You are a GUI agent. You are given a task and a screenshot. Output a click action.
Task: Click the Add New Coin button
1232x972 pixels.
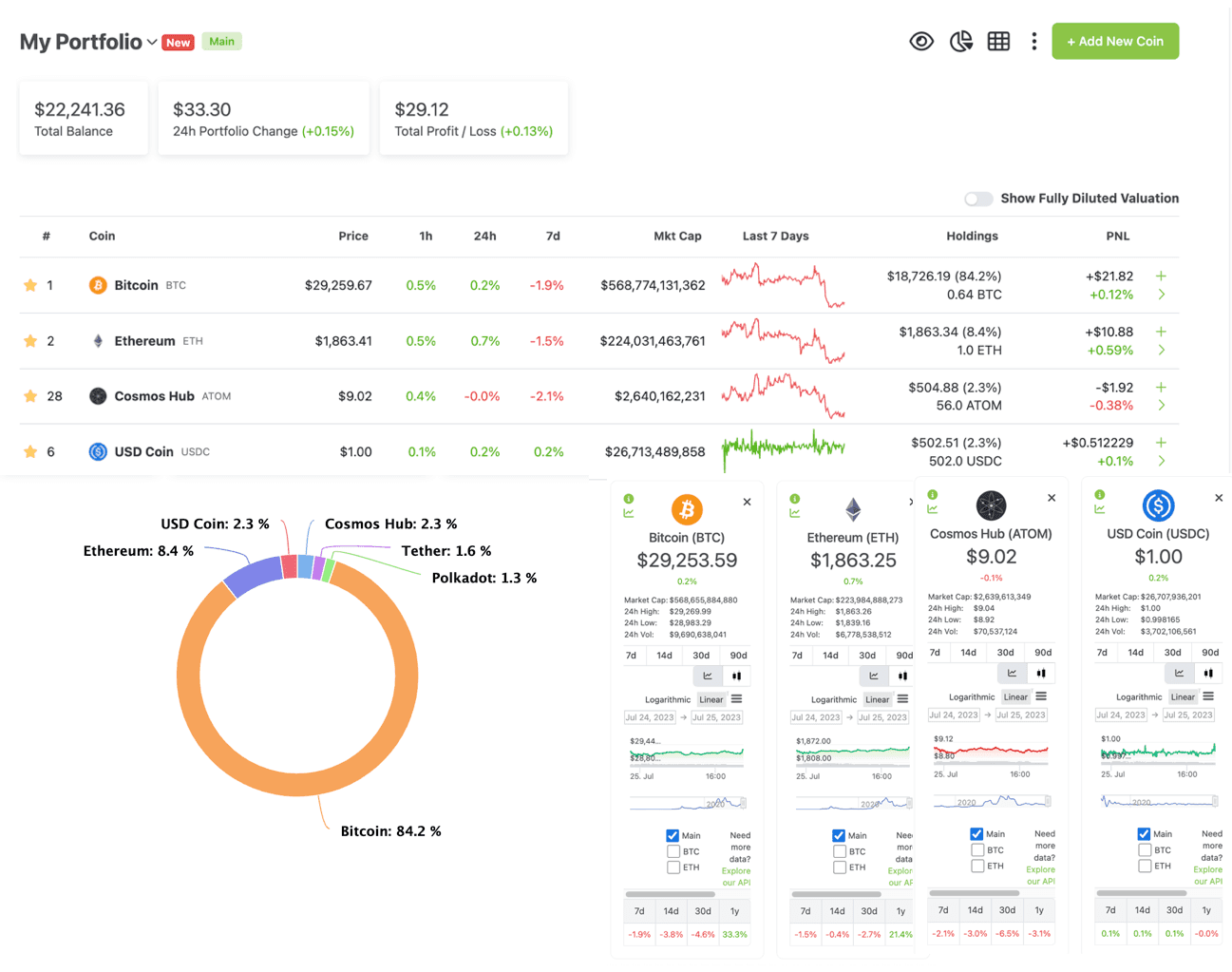pyautogui.click(x=1115, y=41)
